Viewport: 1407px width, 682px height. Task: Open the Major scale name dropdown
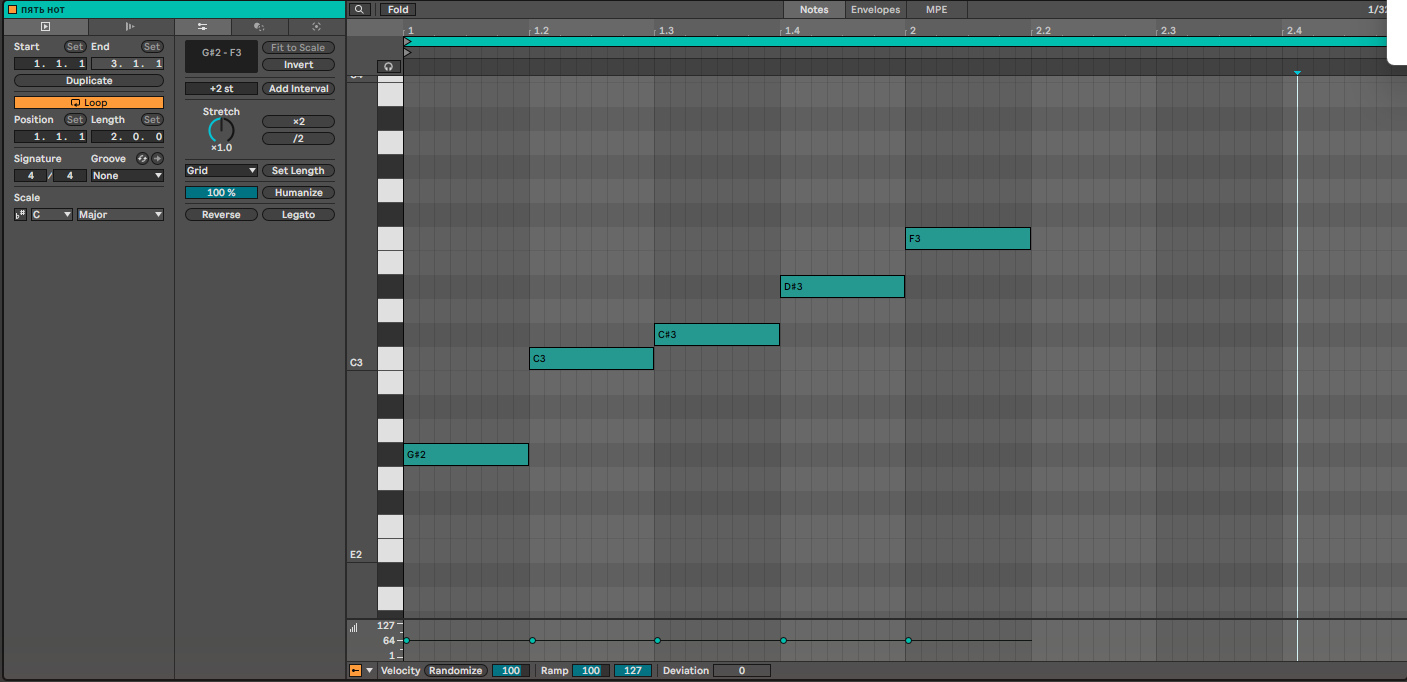pyautogui.click(x=121, y=215)
